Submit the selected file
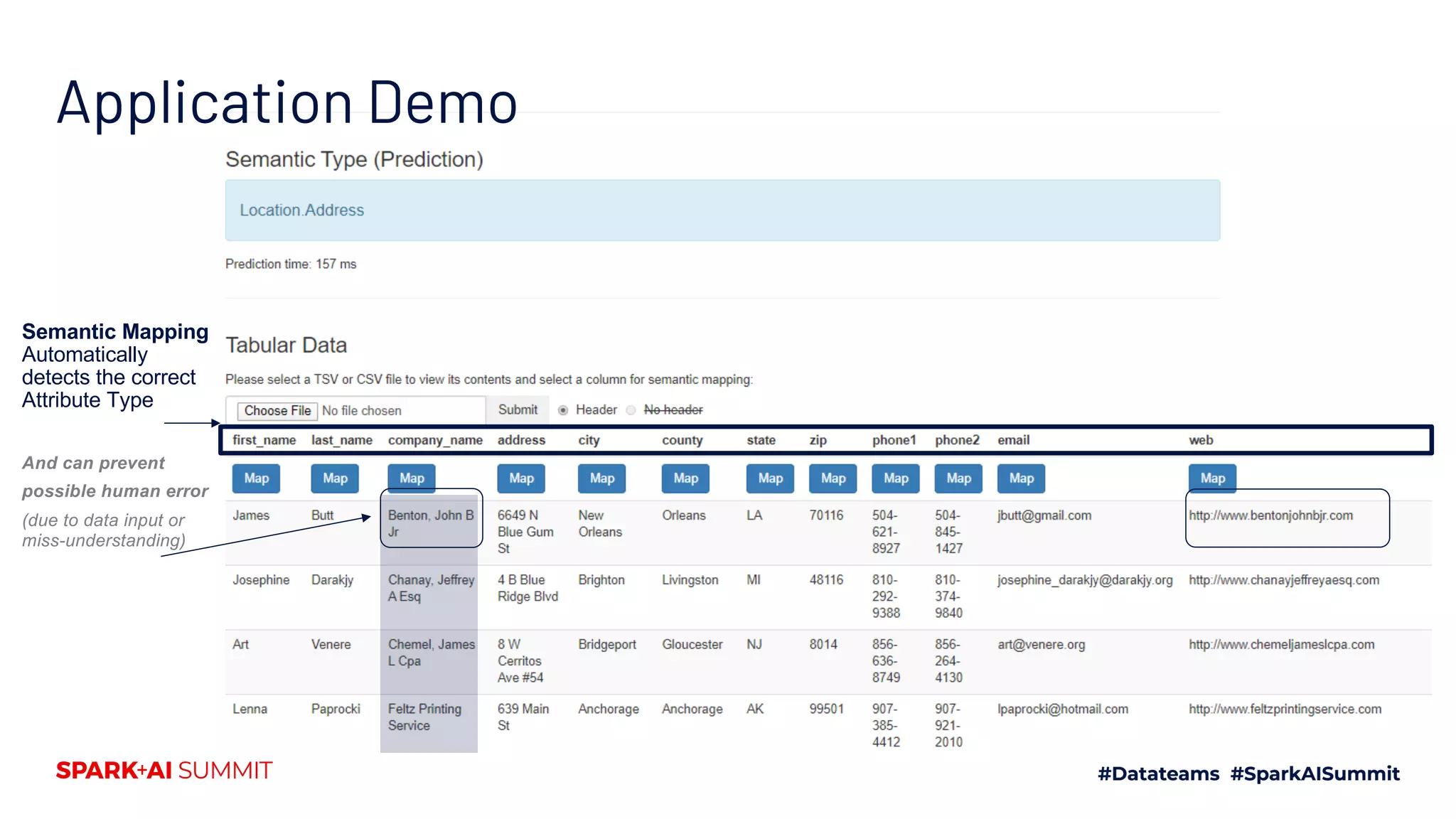1456x819 pixels. tap(518, 409)
